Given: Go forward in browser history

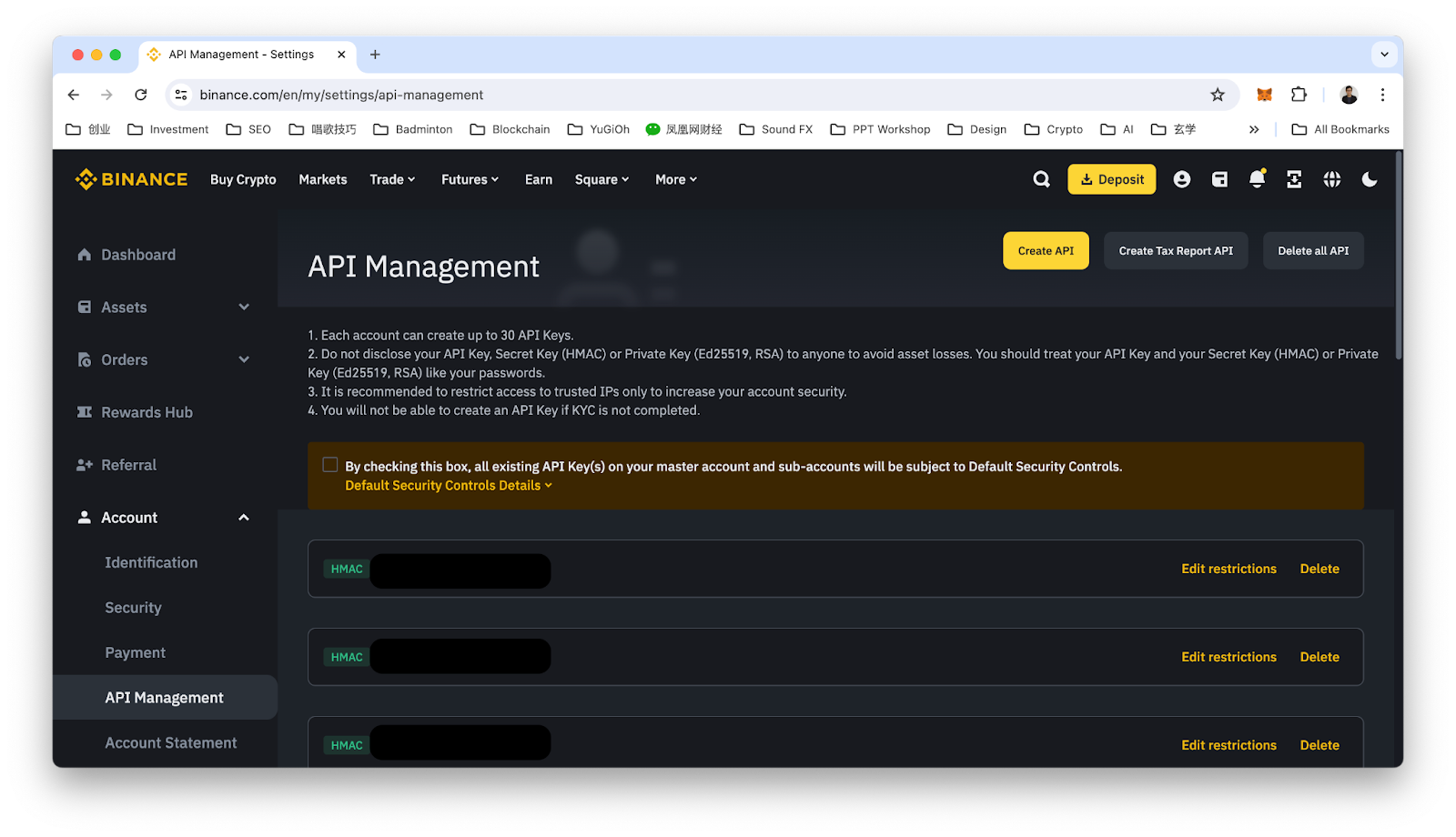Looking at the screenshot, I should tap(106, 95).
